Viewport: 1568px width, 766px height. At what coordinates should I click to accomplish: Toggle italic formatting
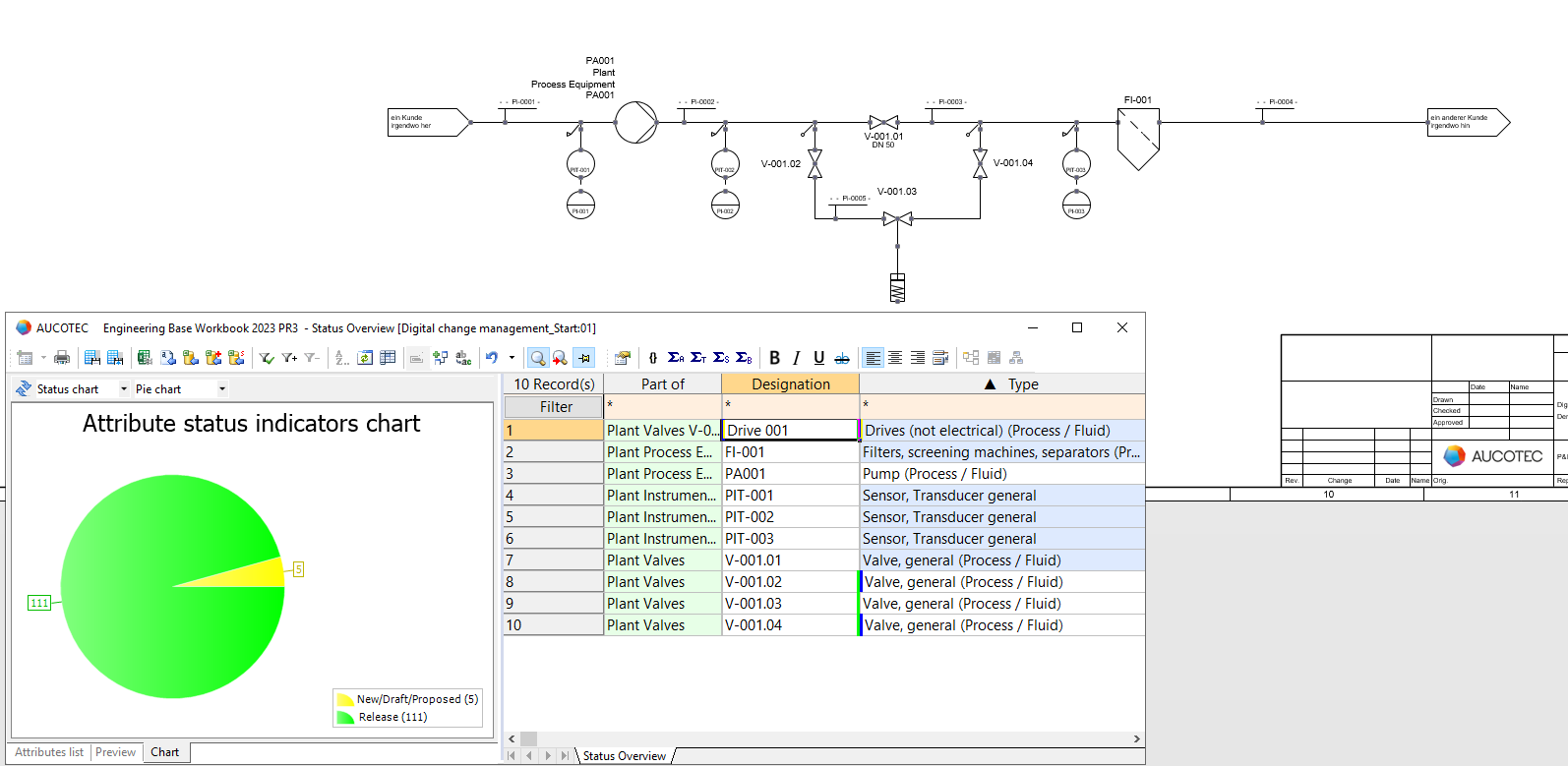point(796,358)
